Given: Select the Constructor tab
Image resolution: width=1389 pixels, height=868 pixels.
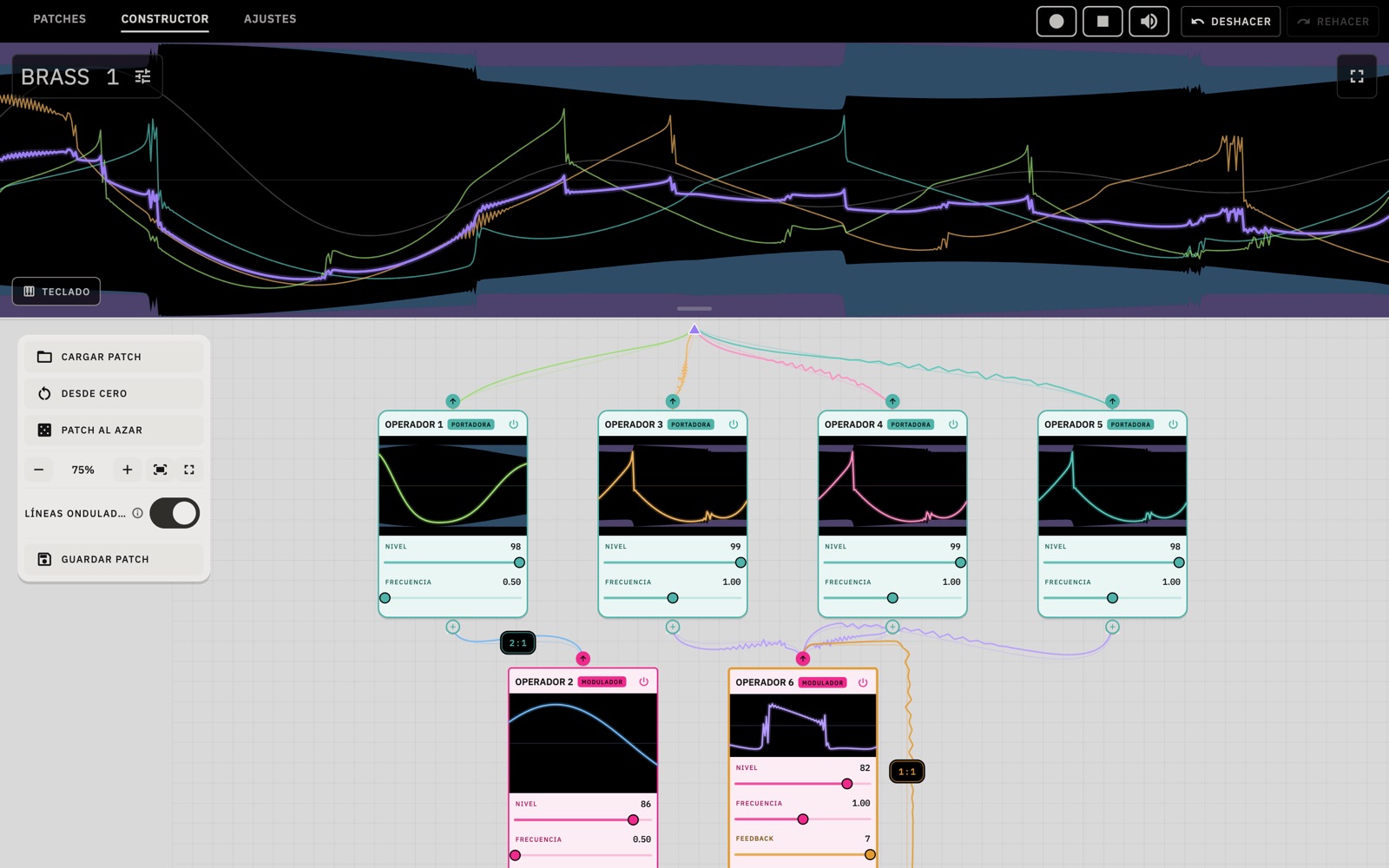Looking at the screenshot, I should pyautogui.click(x=165, y=19).
